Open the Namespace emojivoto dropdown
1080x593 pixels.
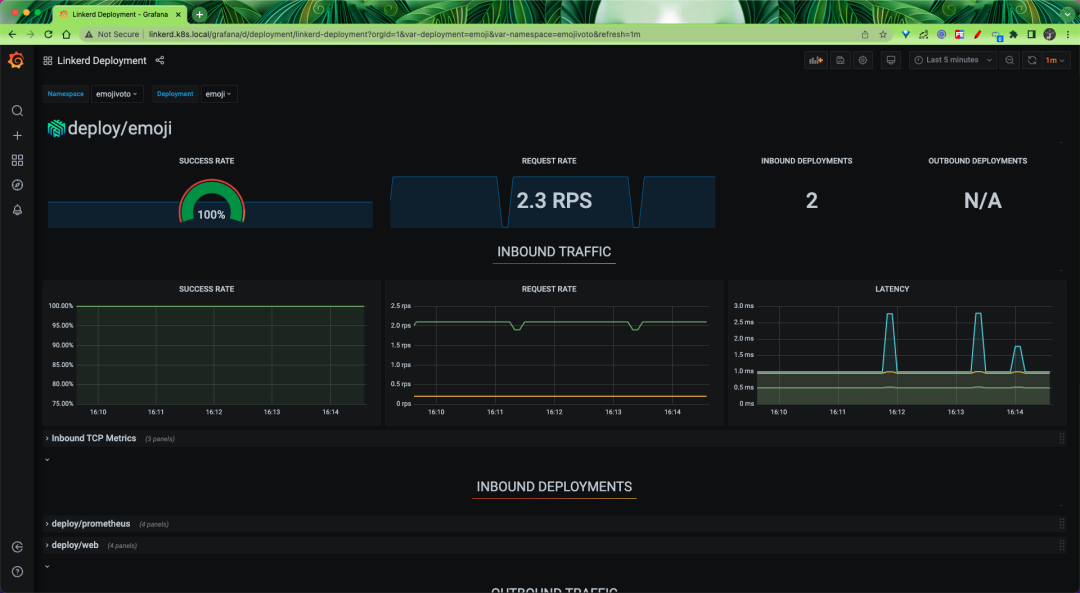pos(117,94)
